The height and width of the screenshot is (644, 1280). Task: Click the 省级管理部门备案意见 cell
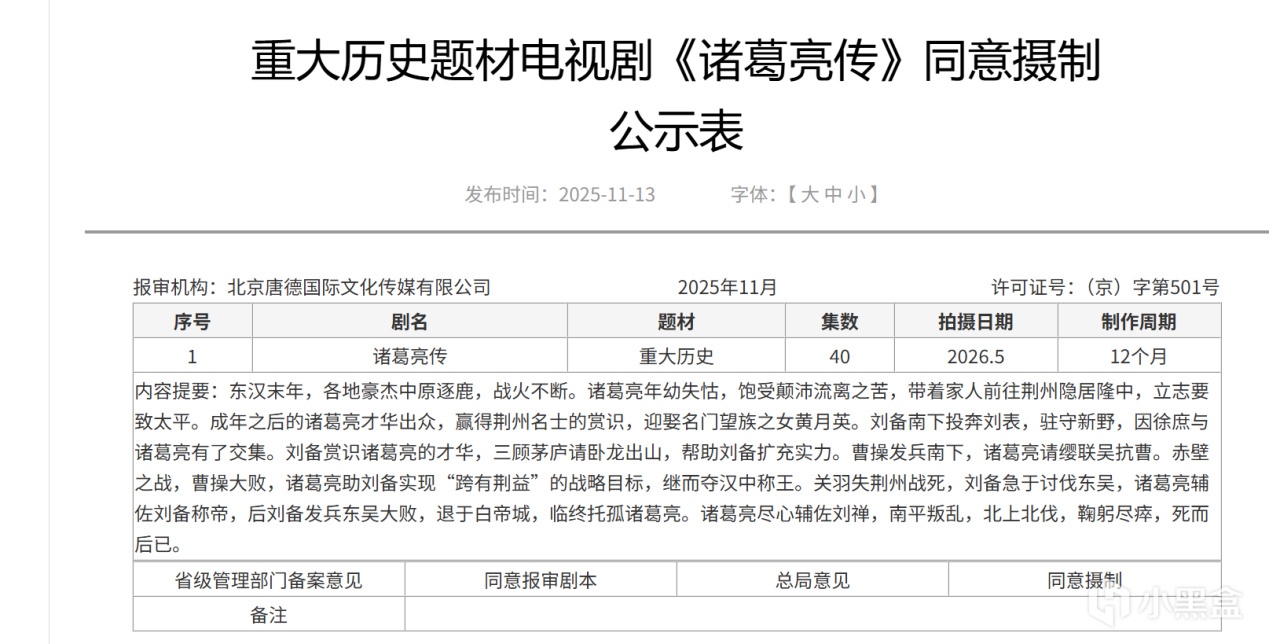[x=269, y=580]
